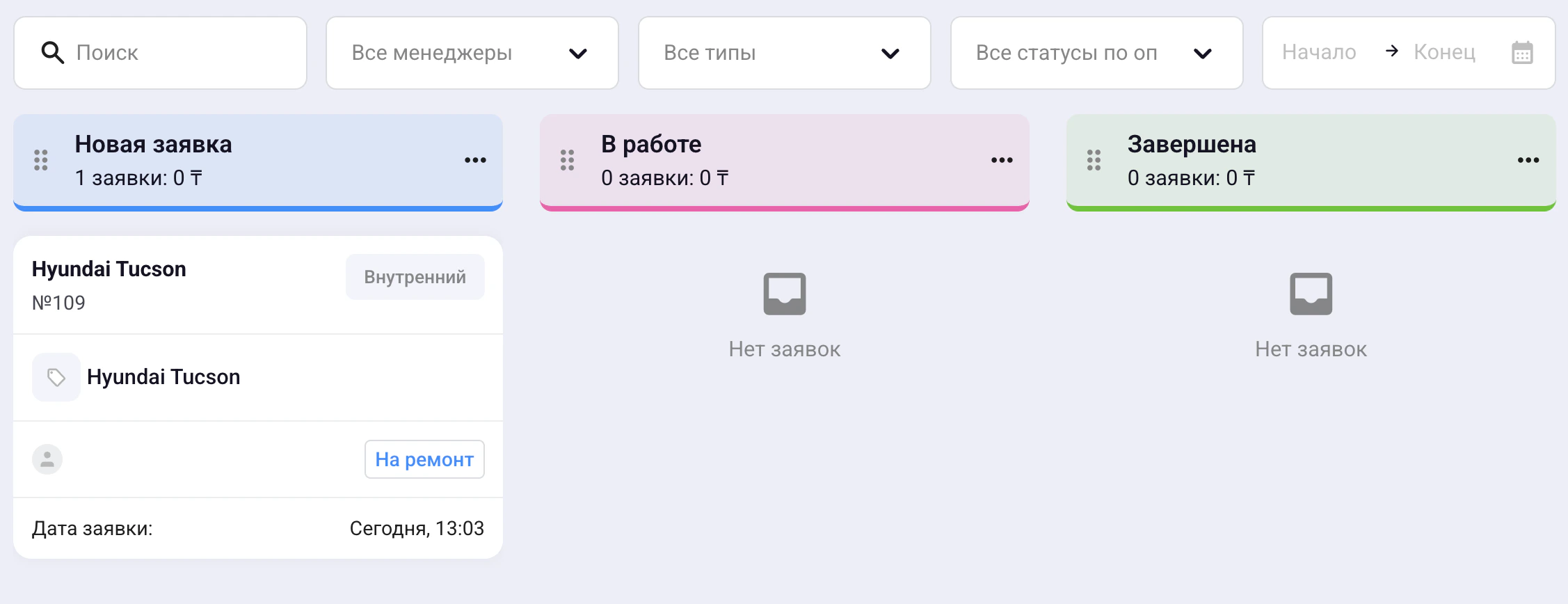Open В работе column options menu
Viewport: 1568px width, 604px height.
pyautogui.click(x=1002, y=160)
